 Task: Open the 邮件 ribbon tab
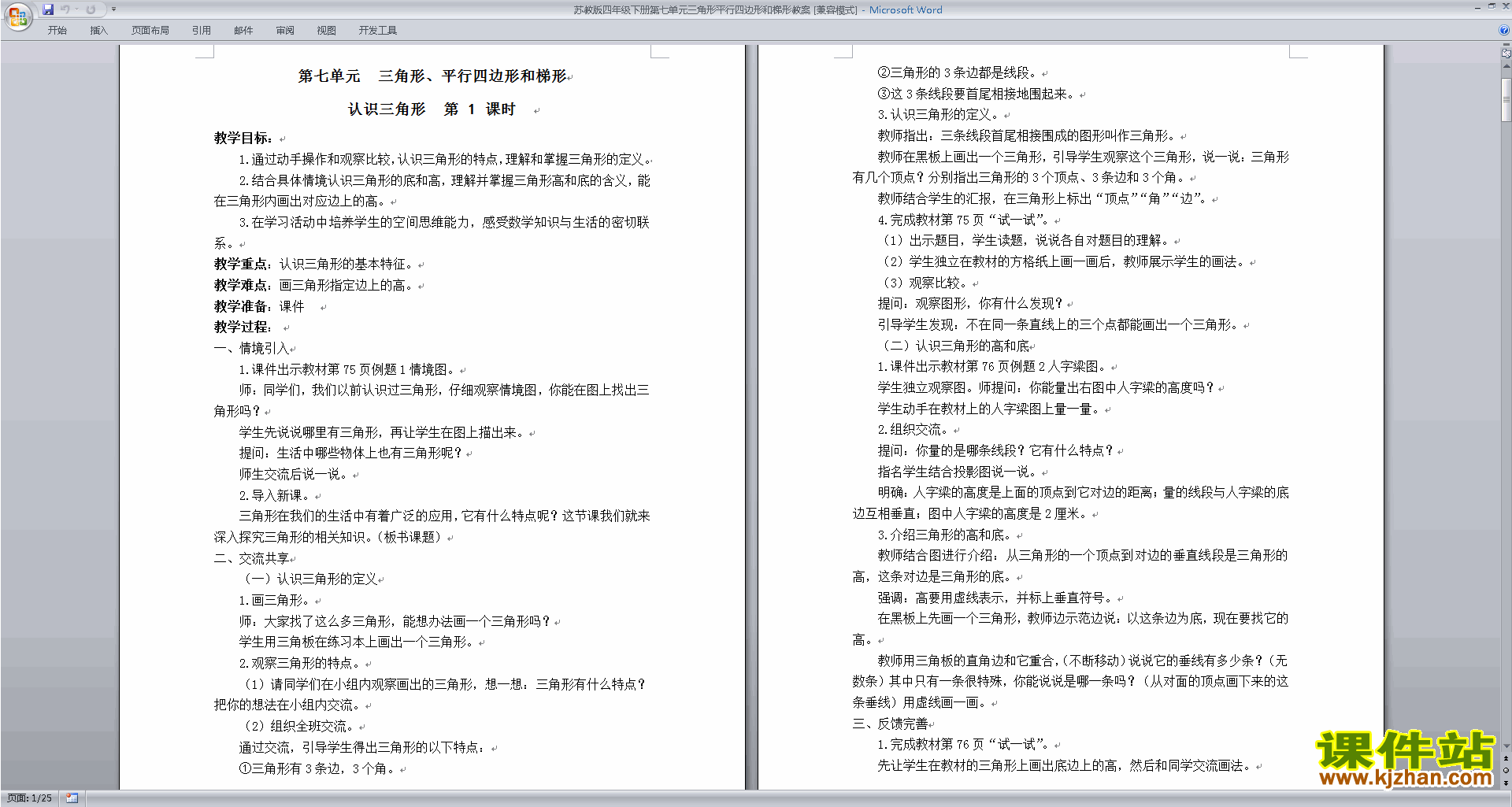(243, 30)
